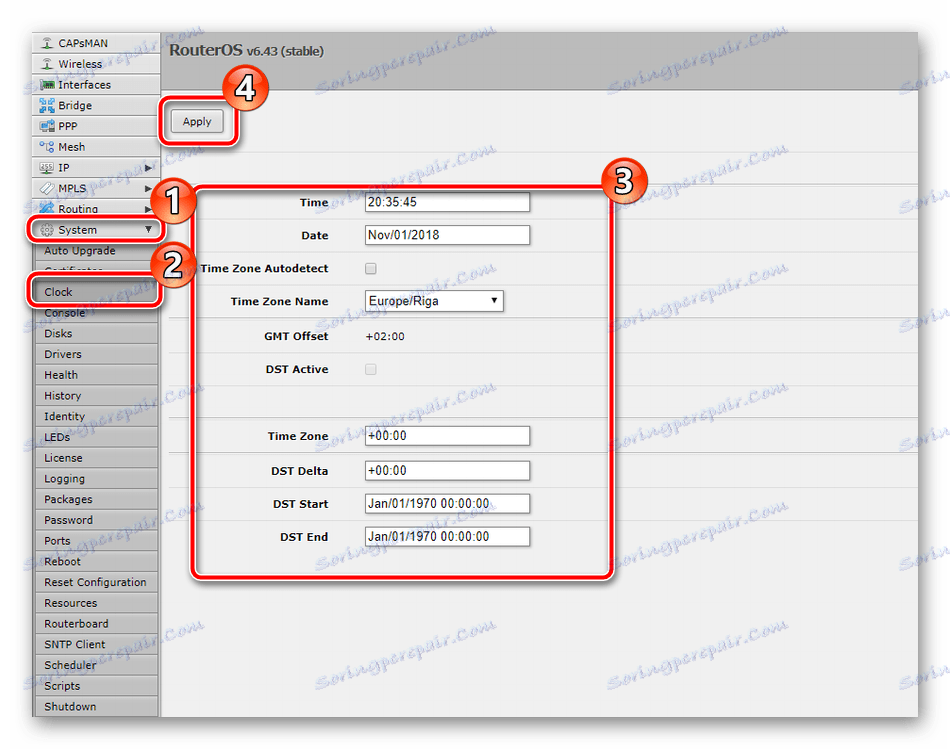Screen dimensions: 950x749
Task: Open the Routerboard item
Action: tap(97, 624)
